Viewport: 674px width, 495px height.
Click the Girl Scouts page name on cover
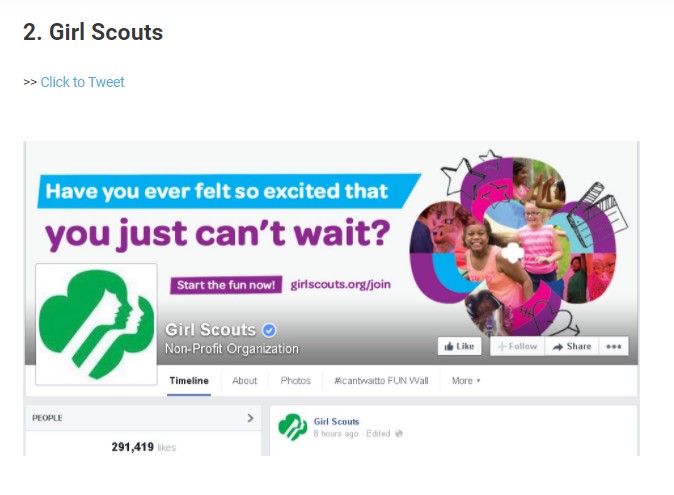tap(211, 330)
